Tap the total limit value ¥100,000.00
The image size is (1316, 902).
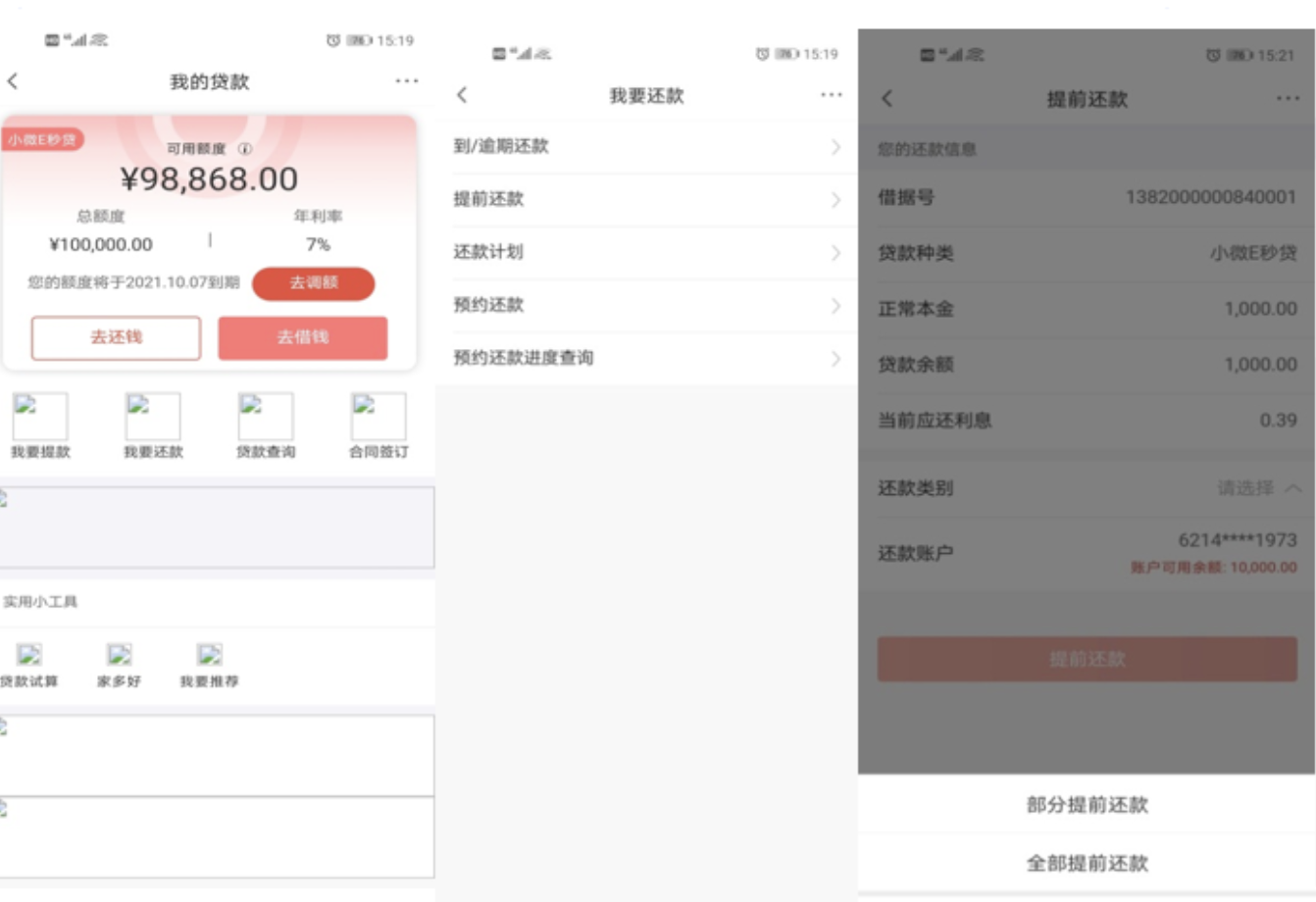coord(101,245)
